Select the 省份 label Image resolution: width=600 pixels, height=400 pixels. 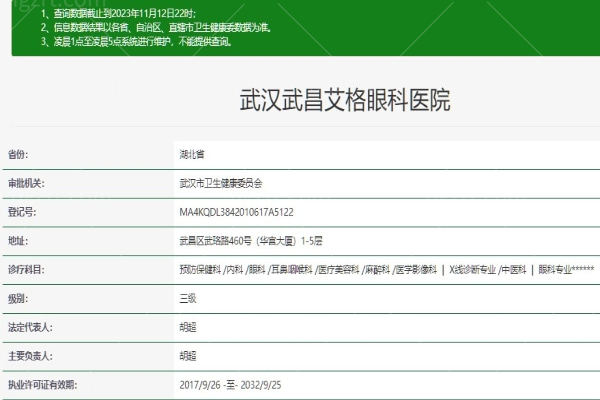point(18,155)
